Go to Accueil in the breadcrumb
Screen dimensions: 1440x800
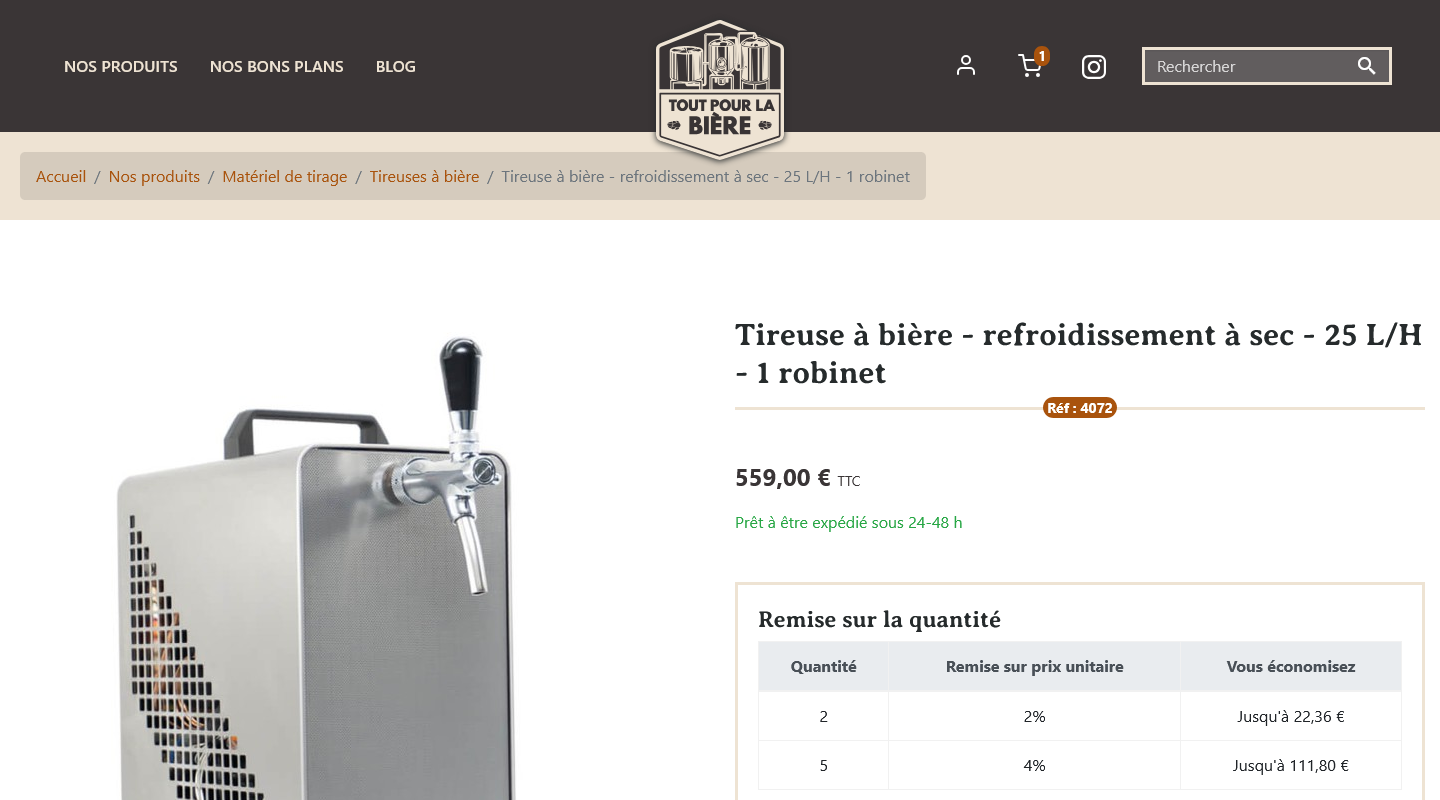61,176
